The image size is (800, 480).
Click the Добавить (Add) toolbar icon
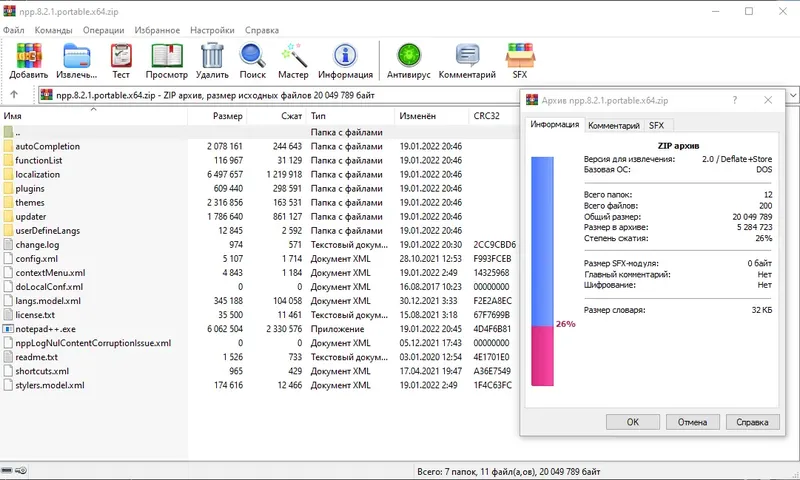pyautogui.click(x=29, y=56)
